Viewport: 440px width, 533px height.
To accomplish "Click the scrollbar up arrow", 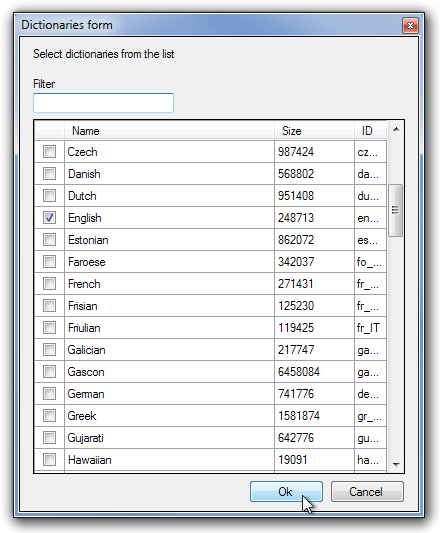I will (x=396, y=130).
